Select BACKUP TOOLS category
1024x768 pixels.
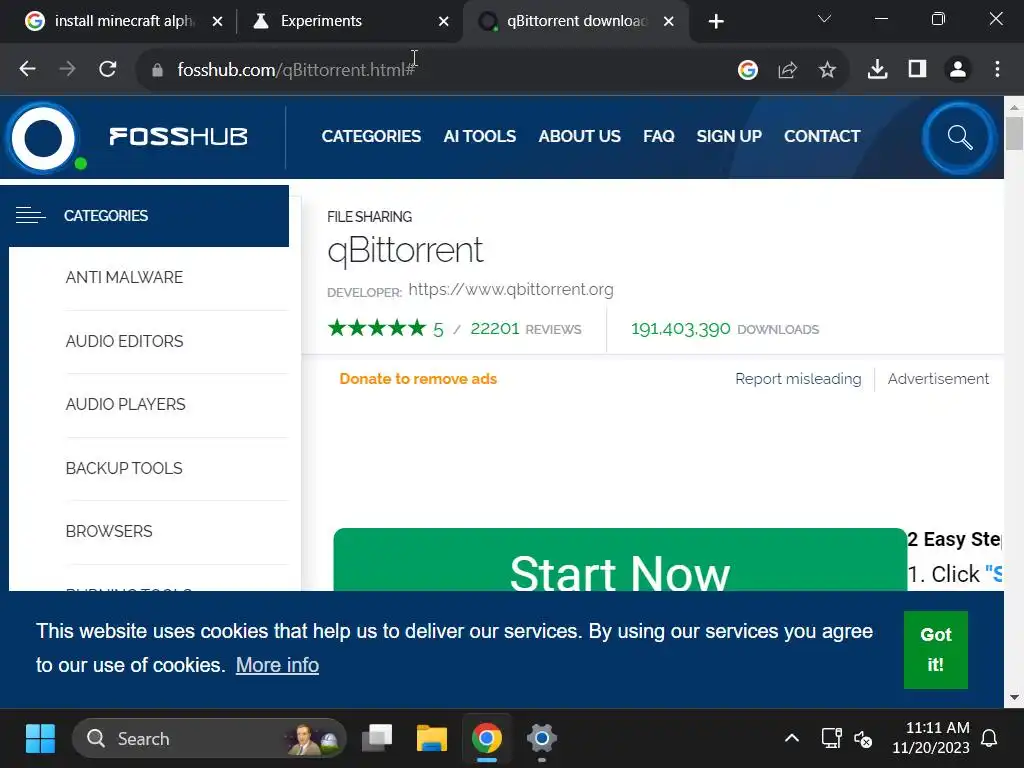[124, 468]
